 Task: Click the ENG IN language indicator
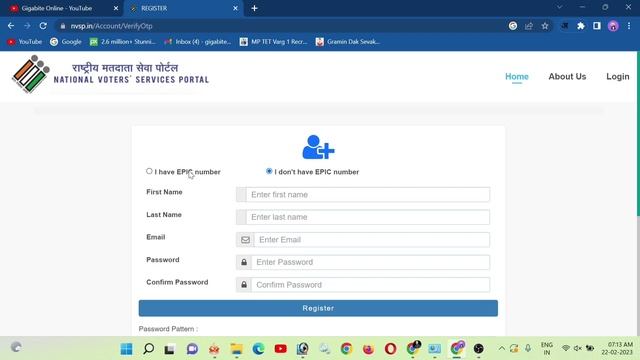[x=547, y=348]
